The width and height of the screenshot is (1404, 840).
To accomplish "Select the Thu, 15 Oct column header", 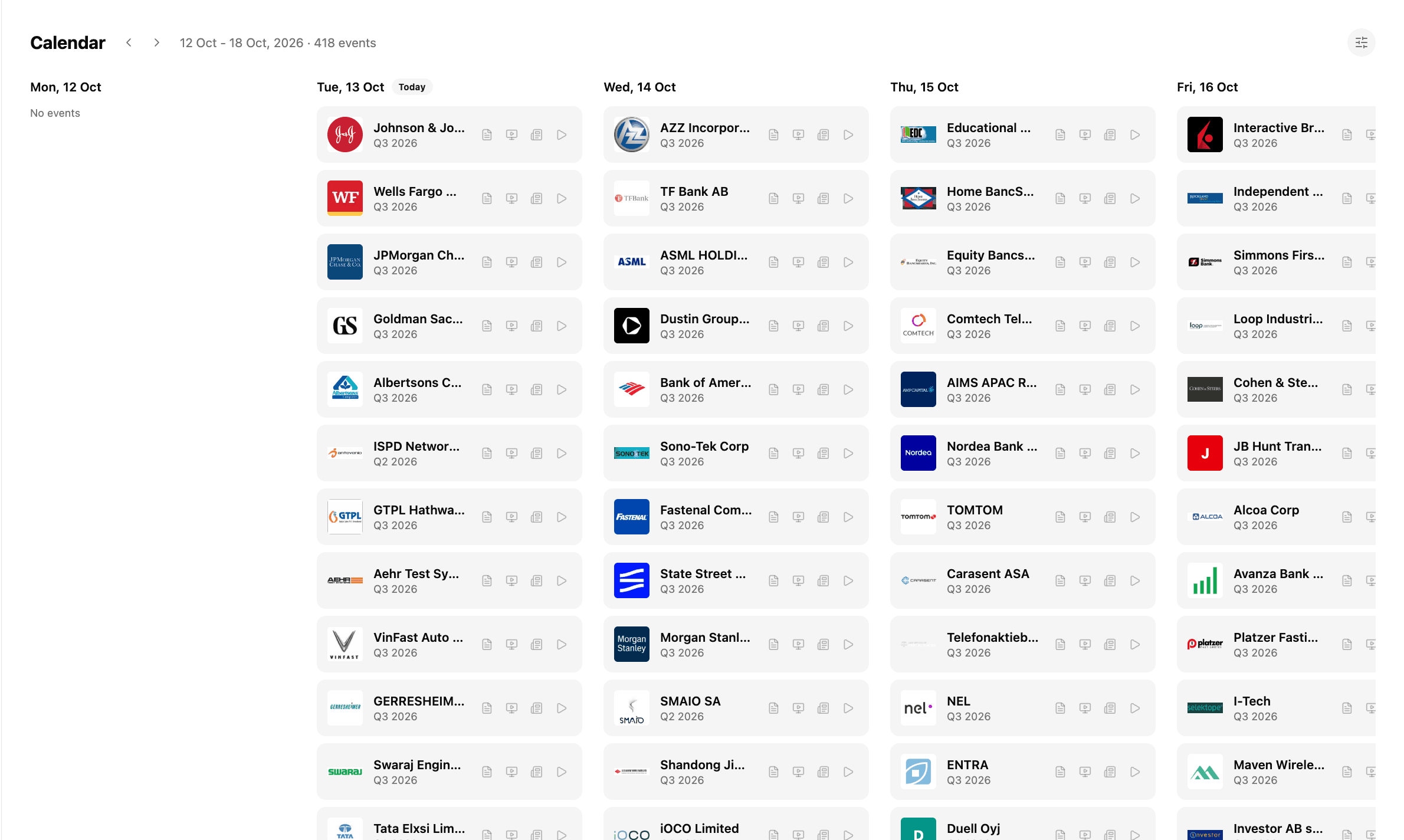I will point(924,87).
